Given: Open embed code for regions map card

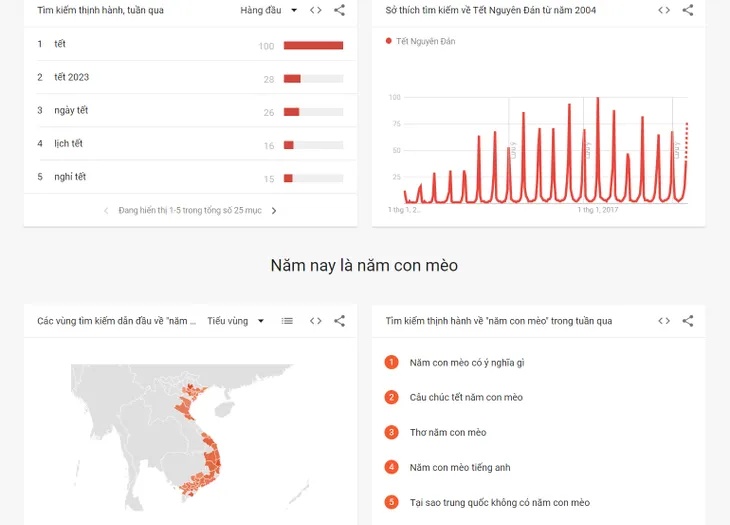Looking at the screenshot, I should click(x=316, y=321).
